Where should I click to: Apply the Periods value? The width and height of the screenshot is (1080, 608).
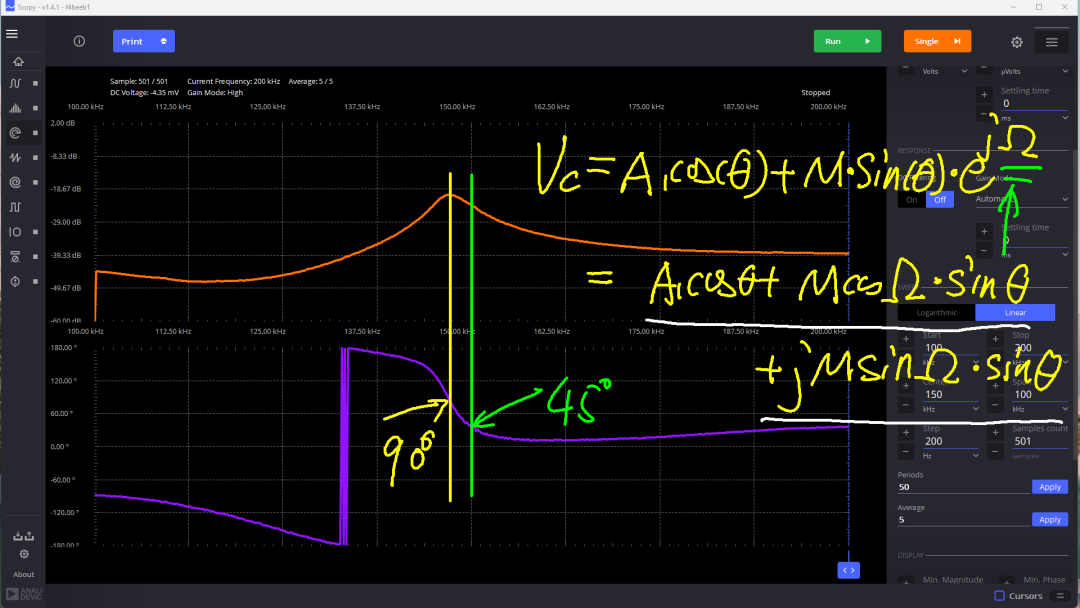(x=1050, y=487)
